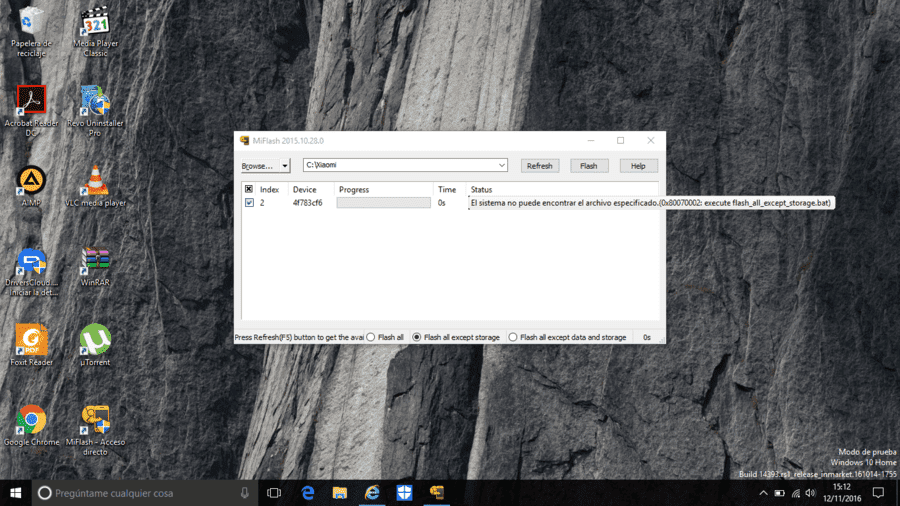The height and width of the screenshot is (506, 900).
Task: Open the Windows Start menu
Action: pos(15,493)
